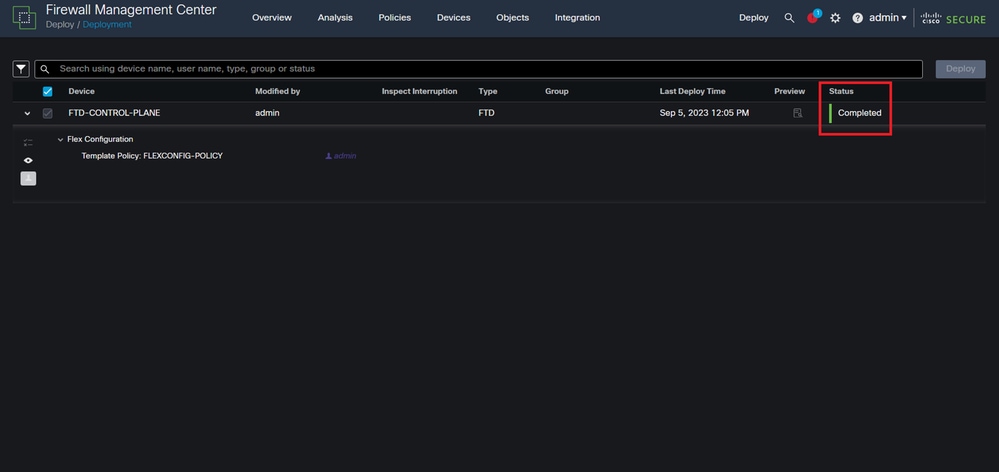Open the Objects menu
Viewport: 999px width, 472px height.
coord(513,18)
